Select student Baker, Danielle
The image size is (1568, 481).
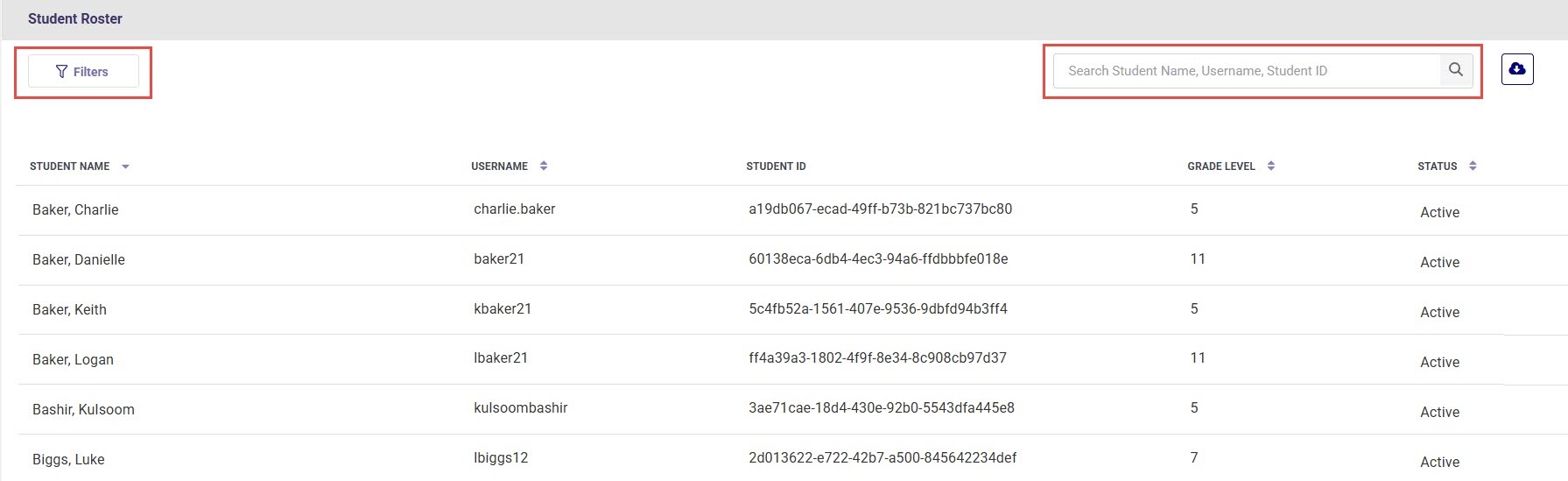(x=79, y=260)
